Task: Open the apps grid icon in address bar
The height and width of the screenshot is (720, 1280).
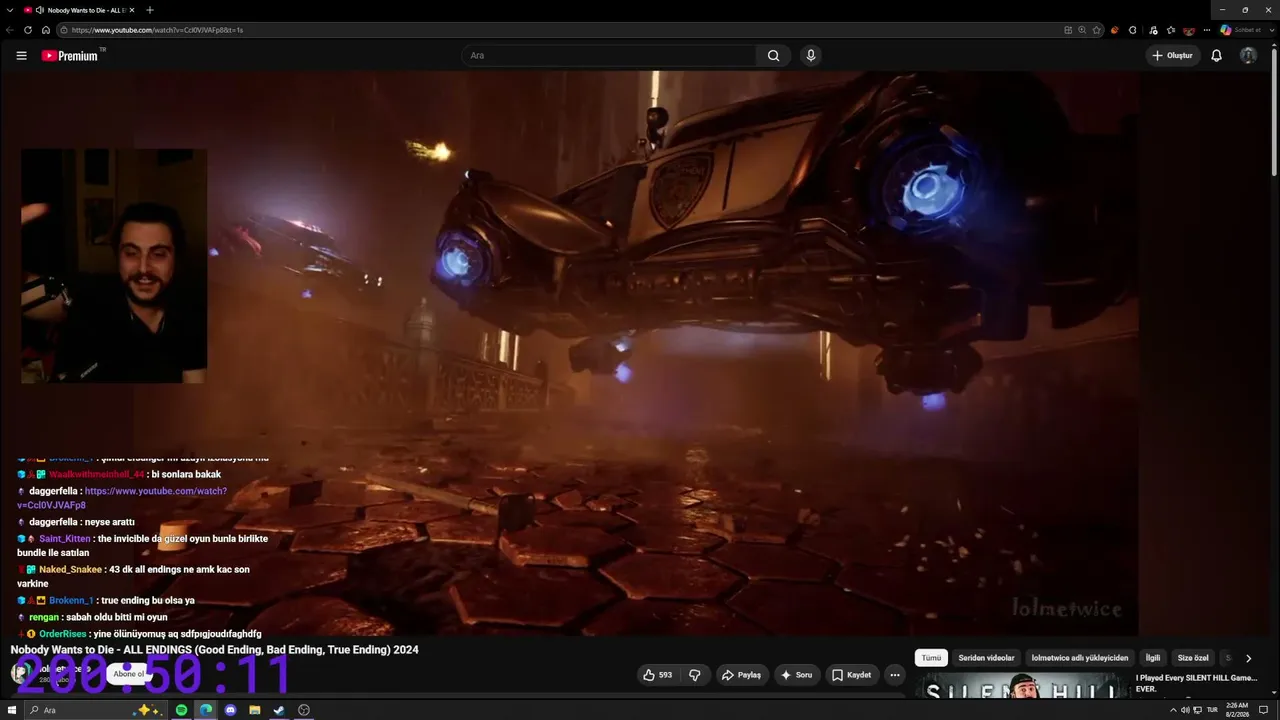Action: coord(1068,30)
